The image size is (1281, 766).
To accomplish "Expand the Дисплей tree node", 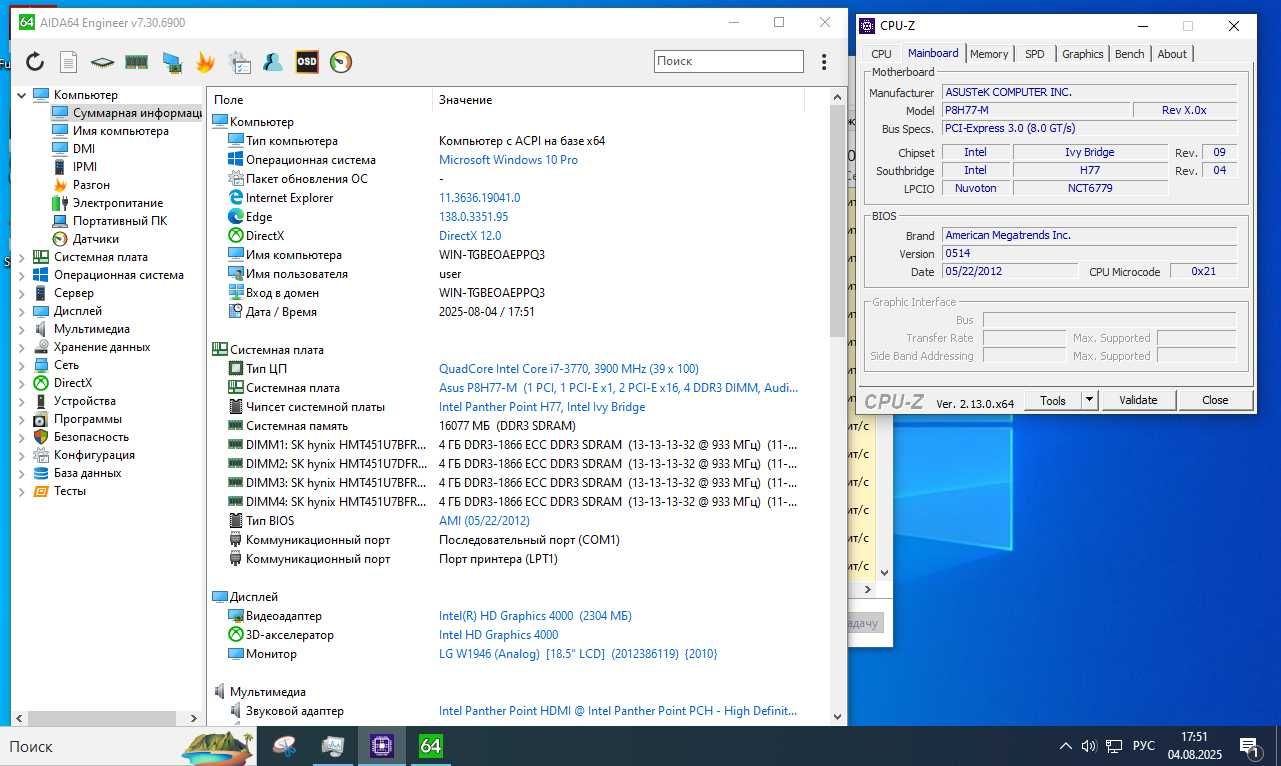I will 22,311.
